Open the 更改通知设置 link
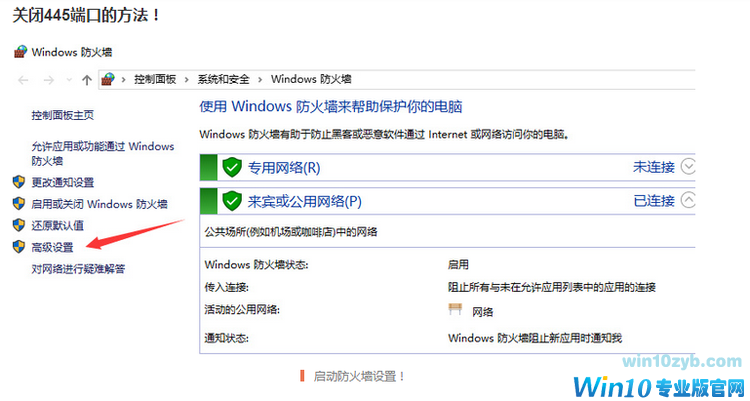This screenshot has height=401, width=750. [63, 182]
